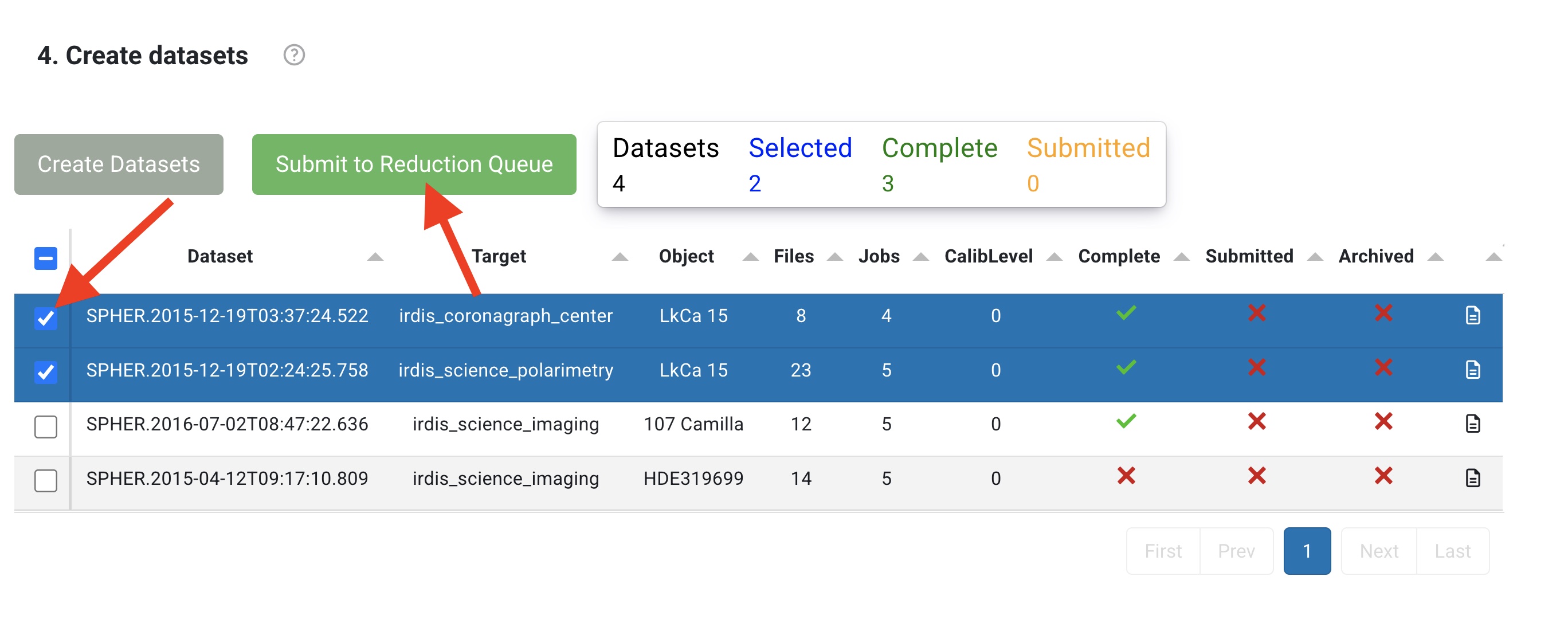This screenshot has height=627, width=1568.
Task: Sort table by Target column
Action: coord(620,257)
